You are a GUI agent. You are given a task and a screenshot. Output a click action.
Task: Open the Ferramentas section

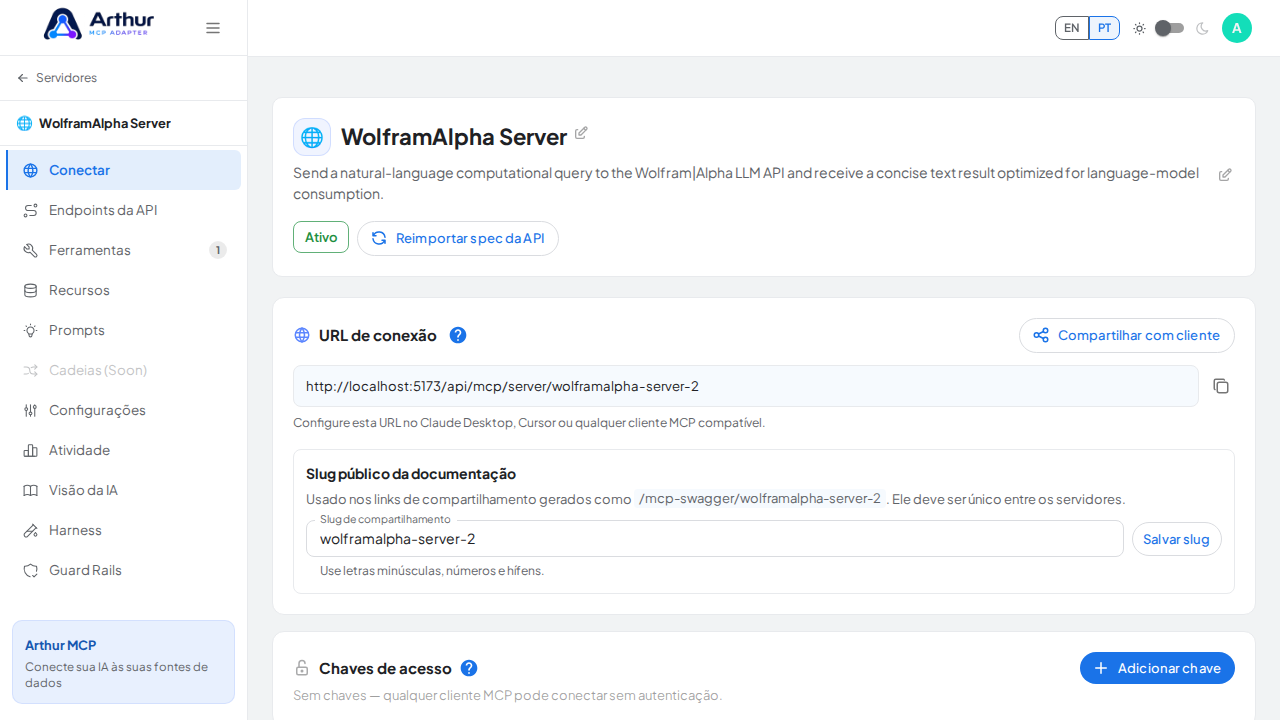click(123, 250)
